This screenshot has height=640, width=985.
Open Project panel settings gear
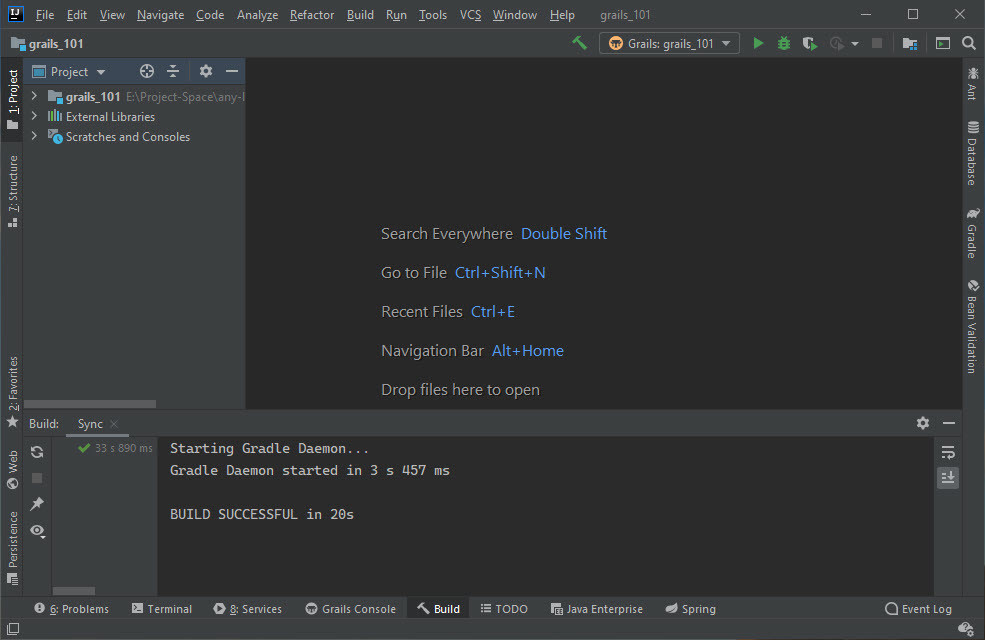(205, 72)
